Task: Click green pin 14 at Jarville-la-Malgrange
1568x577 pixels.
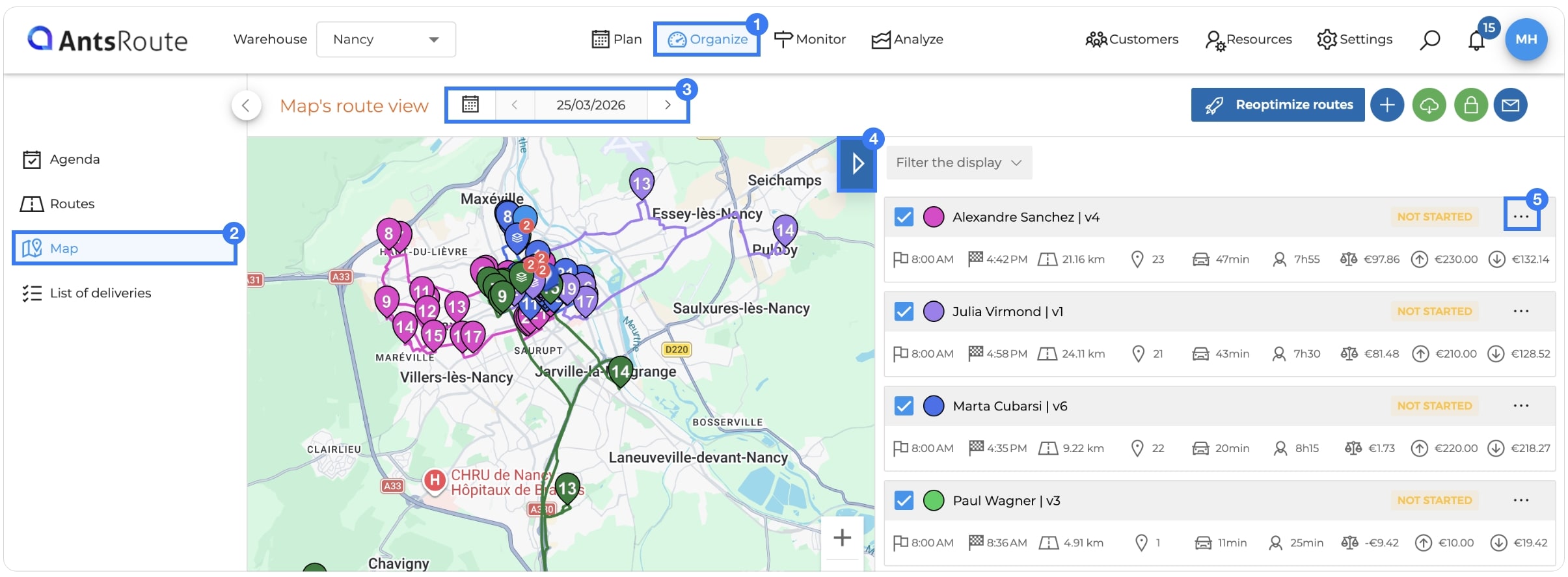Action: pyautogui.click(x=620, y=372)
